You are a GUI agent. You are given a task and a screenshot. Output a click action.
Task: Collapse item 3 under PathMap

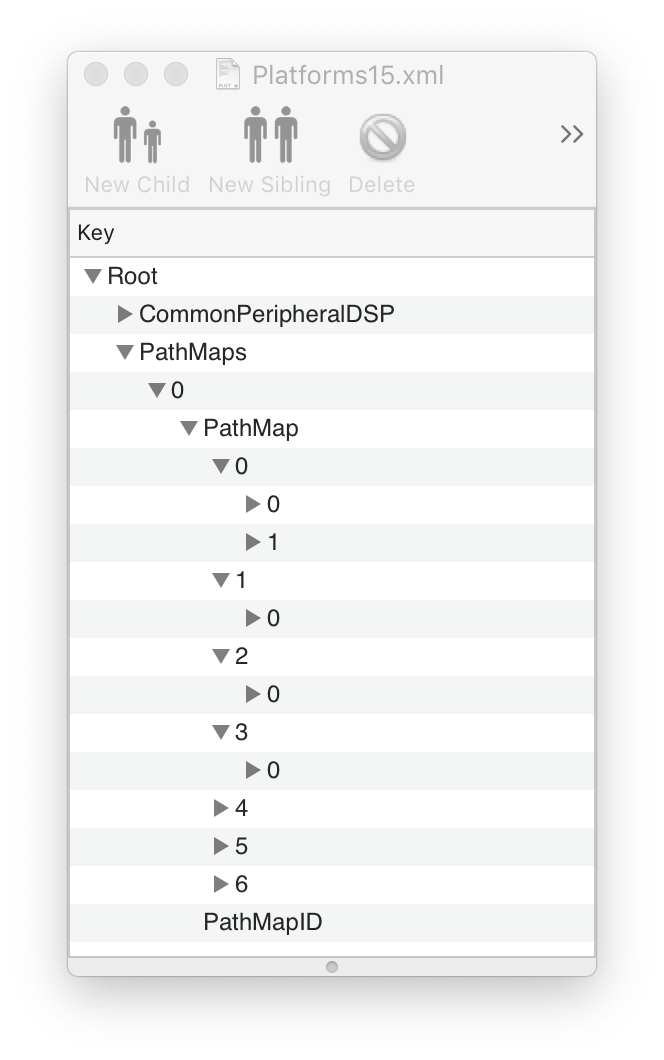[x=221, y=732]
